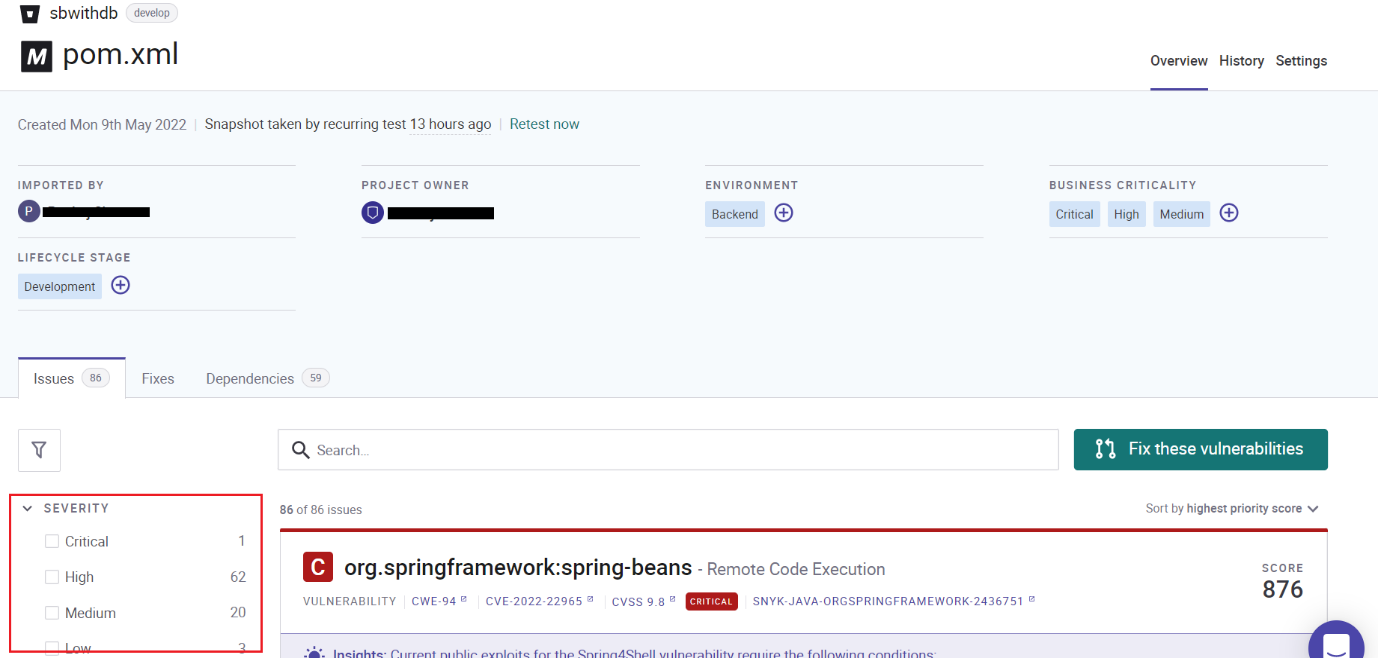This screenshot has height=658, width=1378.
Task: Click the pom.xml project title
Action: coord(121,54)
